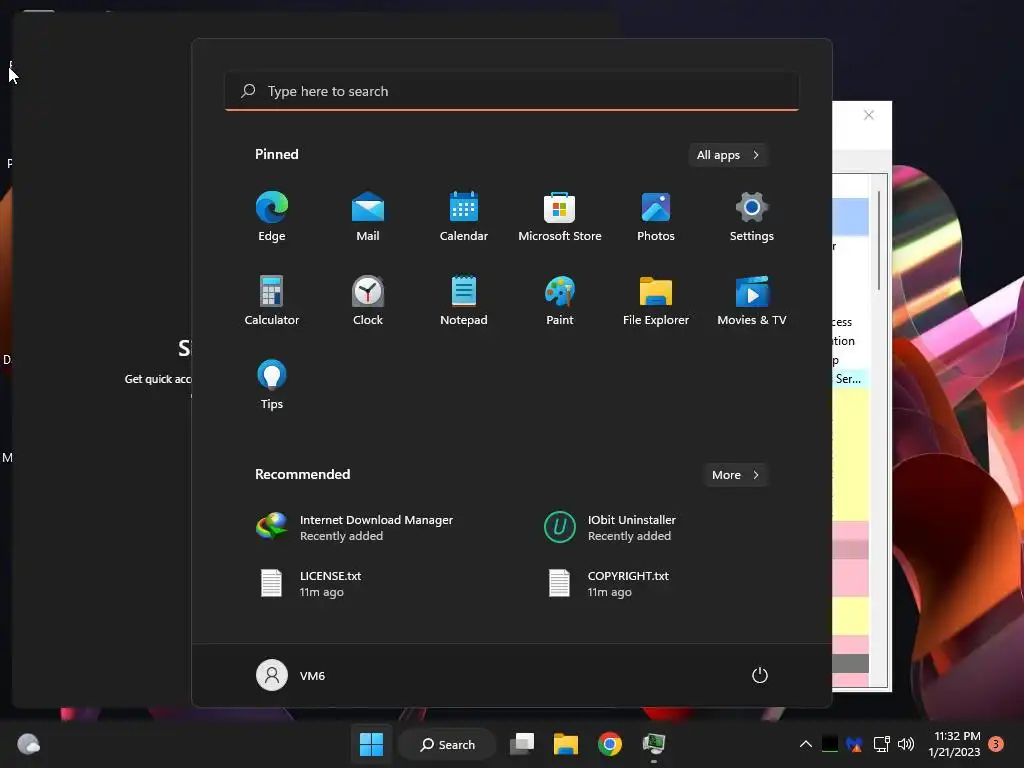Open the running monitor app on taskbar
The image size is (1024, 768).
(x=653, y=744)
